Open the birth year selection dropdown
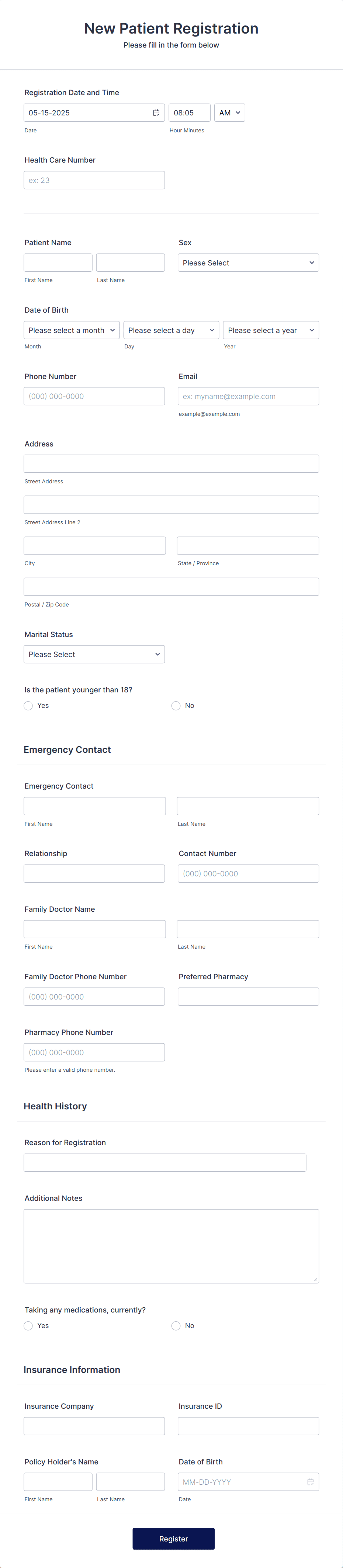Viewport: 343px width, 1568px height. (270, 330)
